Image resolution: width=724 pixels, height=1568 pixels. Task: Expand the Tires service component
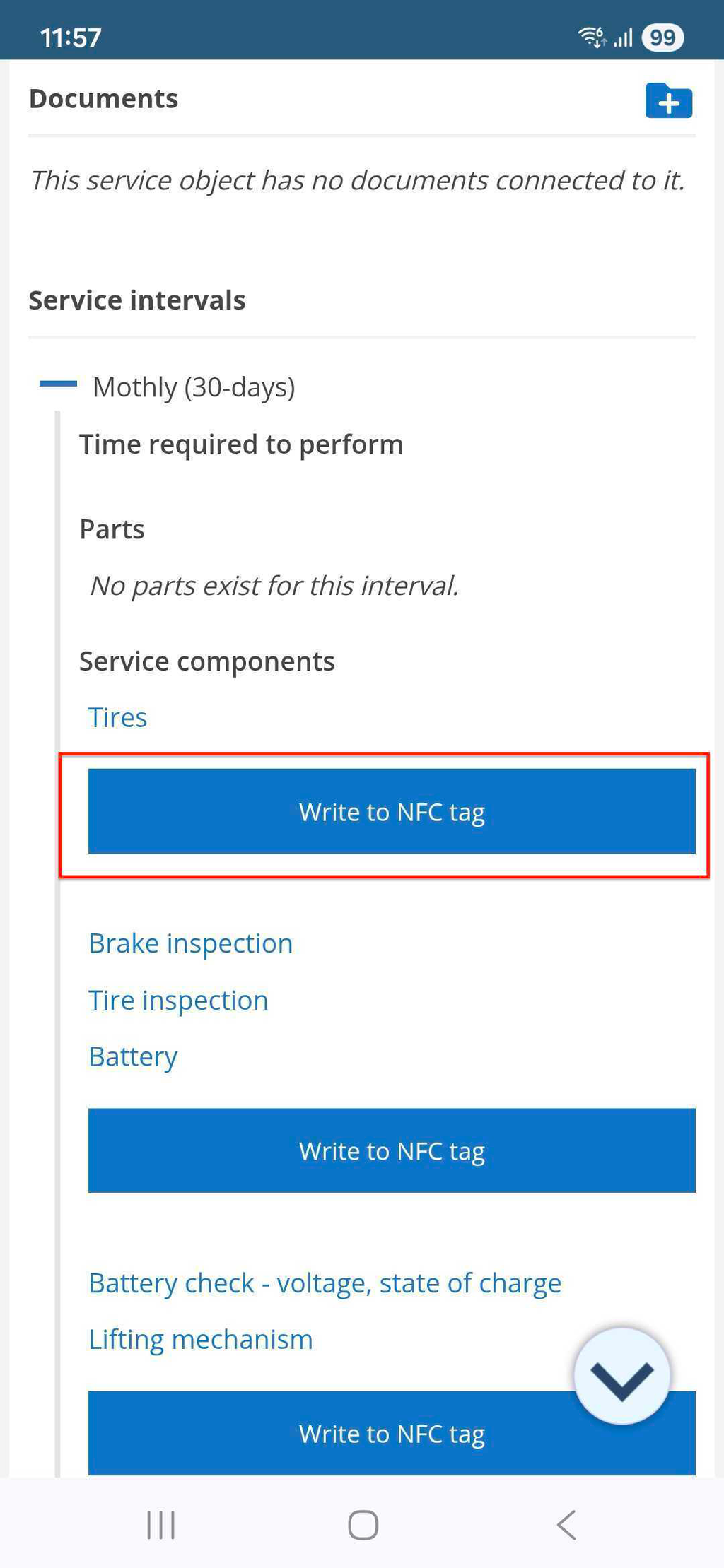click(x=117, y=717)
